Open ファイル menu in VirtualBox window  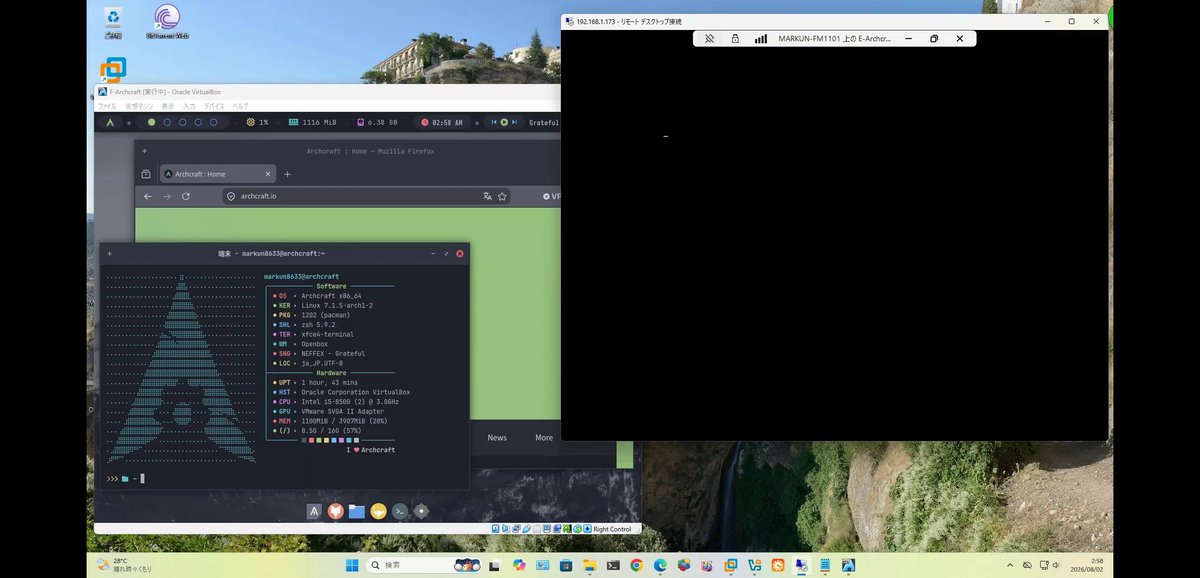click(107, 106)
